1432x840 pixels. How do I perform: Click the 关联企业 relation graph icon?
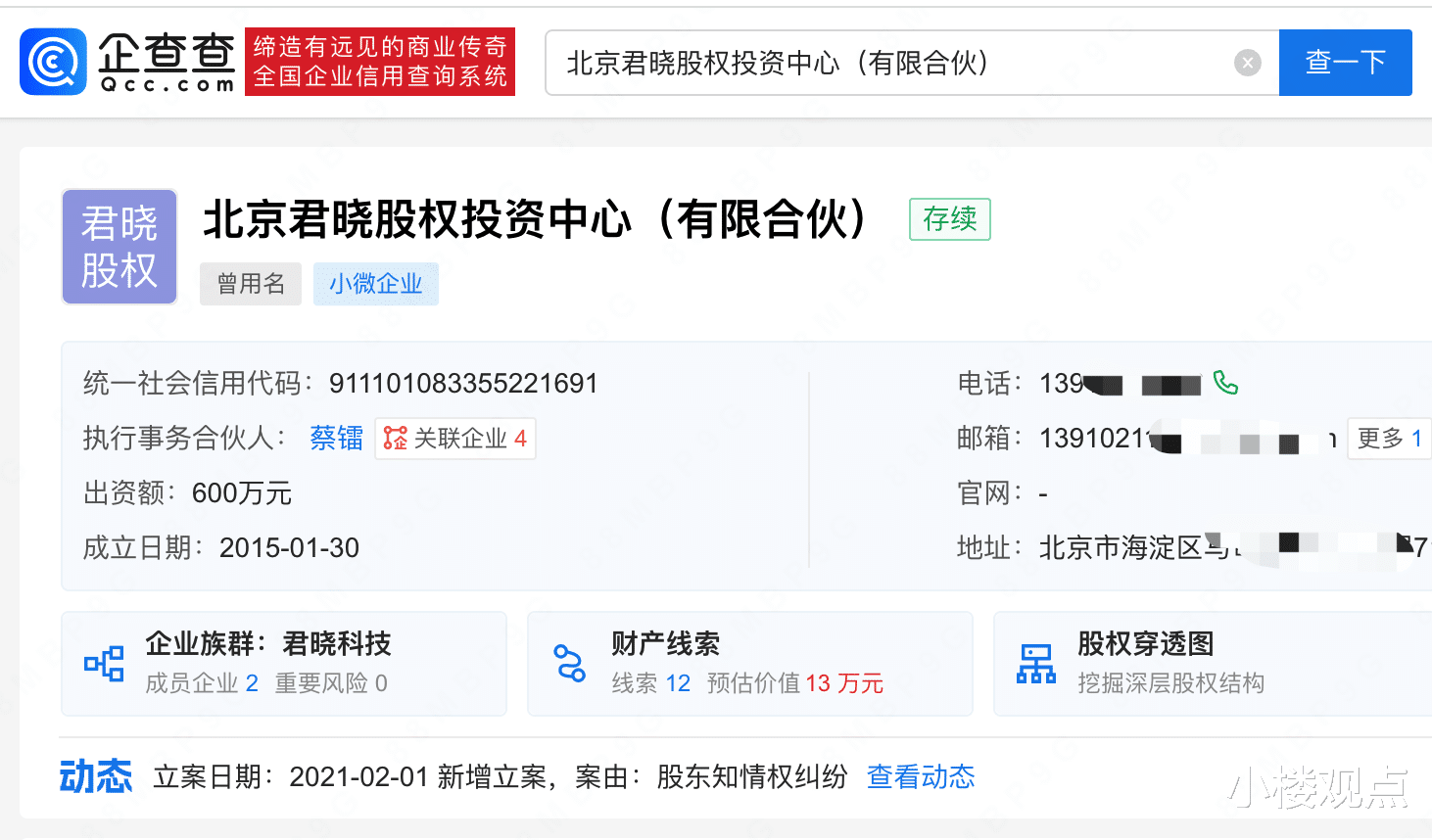click(395, 438)
